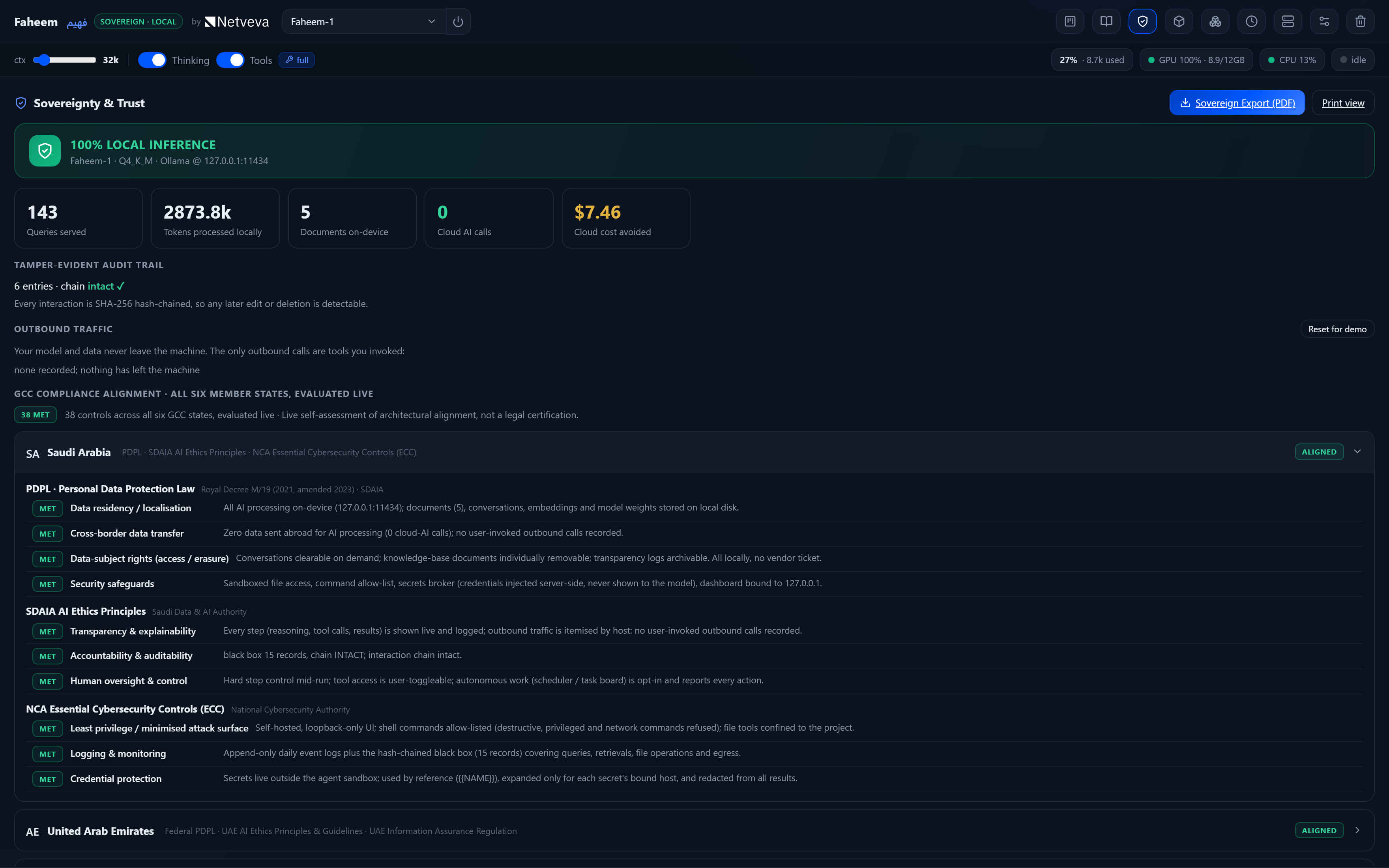Adjust the ctx context slider

pyautogui.click(x=64, y=60)
